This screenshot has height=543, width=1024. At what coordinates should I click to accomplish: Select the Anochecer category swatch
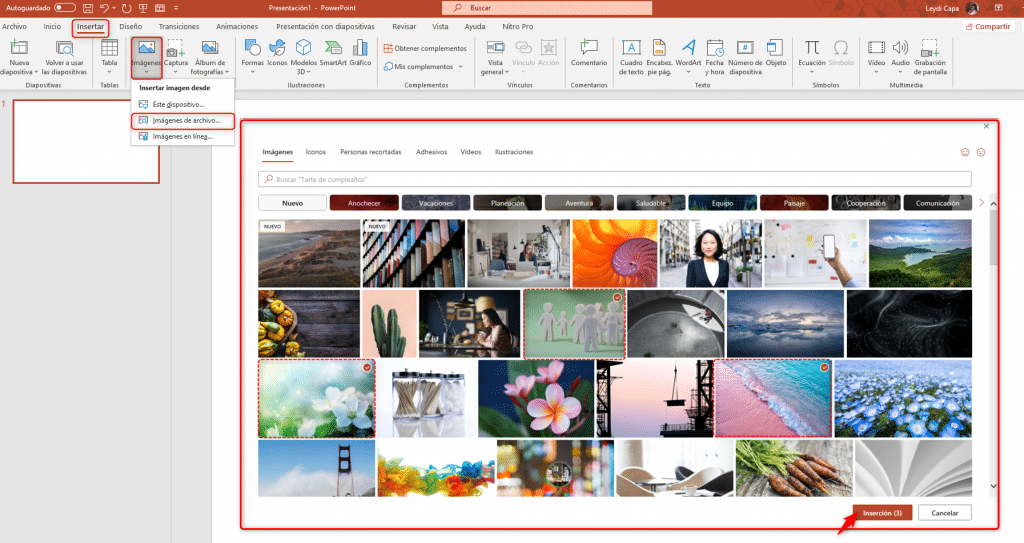(x=364, y=203)
